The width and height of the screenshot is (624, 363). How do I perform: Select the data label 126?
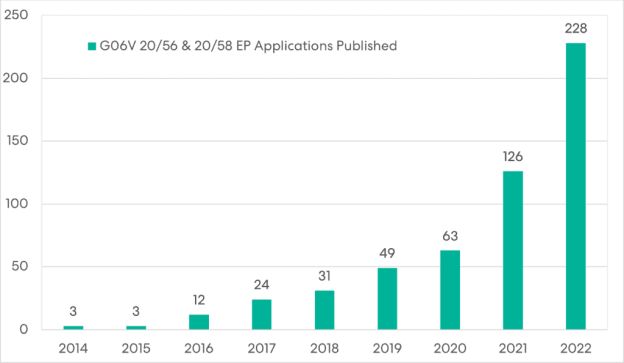[x=513, y=156]
